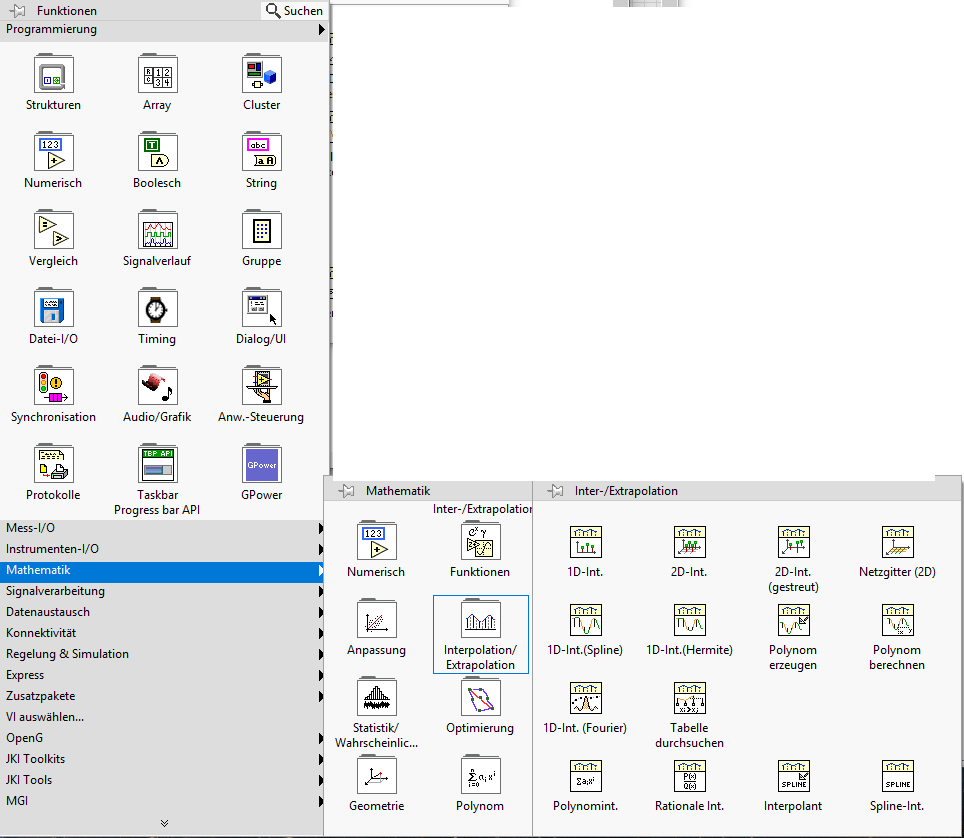Show more categories with double chevron

pyautogui.click(x=164, y=823)
